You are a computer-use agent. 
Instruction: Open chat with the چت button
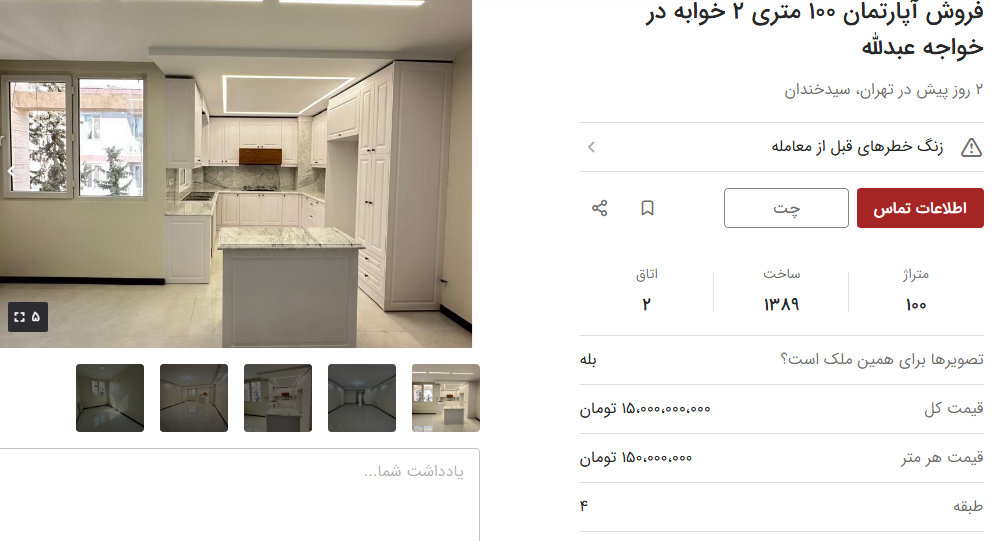786,208
